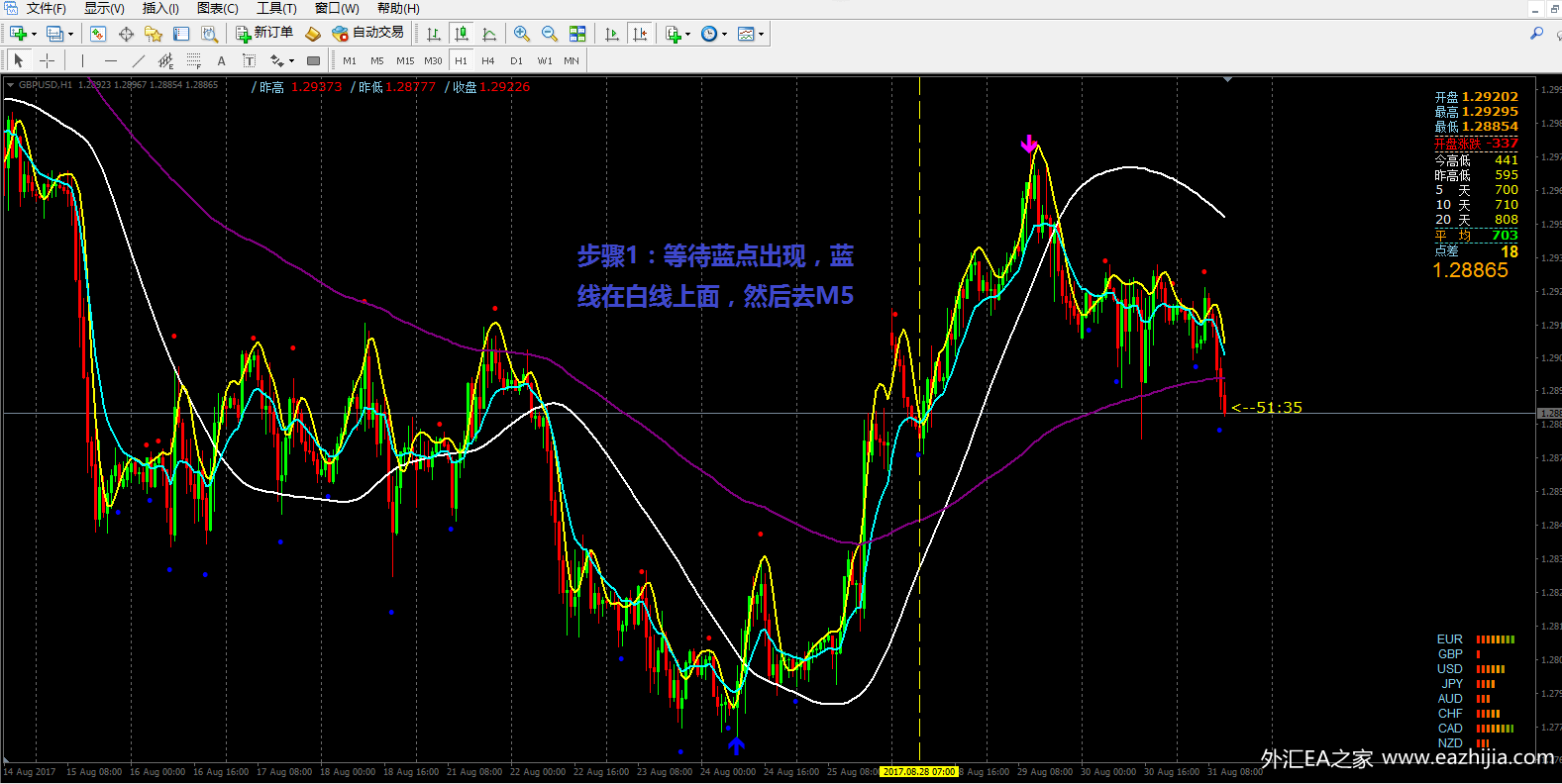This screenshot has width=1562, height=784.
Task: Switch to H4 timeframe
Action: pyautogui.click(x=488, y=60)
